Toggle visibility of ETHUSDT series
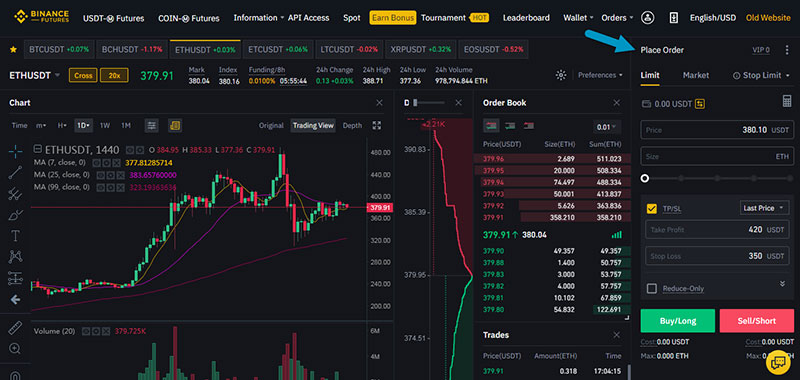 tap(129, 150)
